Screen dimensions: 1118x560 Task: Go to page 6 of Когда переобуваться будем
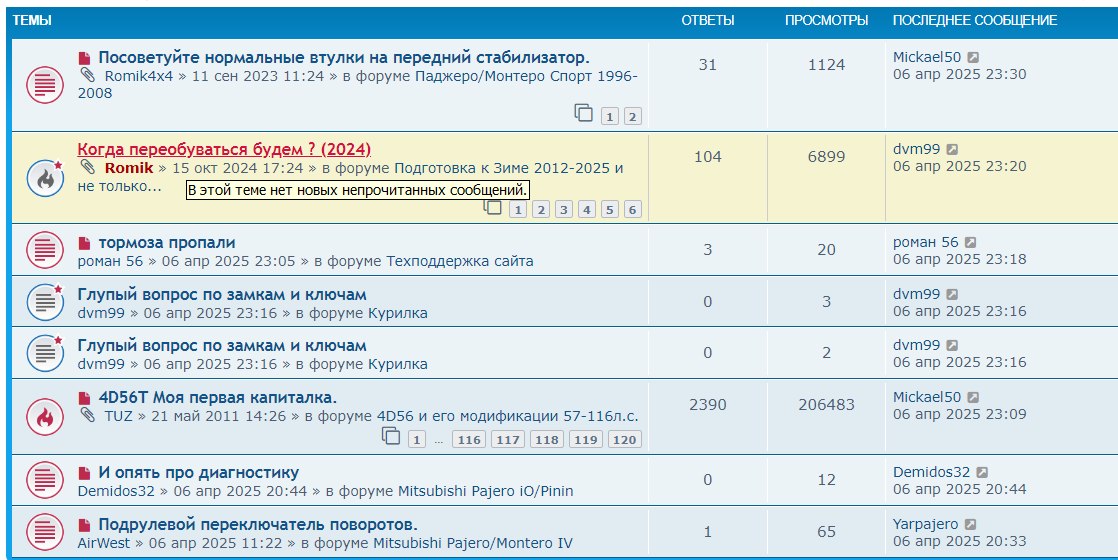click(x=632, y=210)
